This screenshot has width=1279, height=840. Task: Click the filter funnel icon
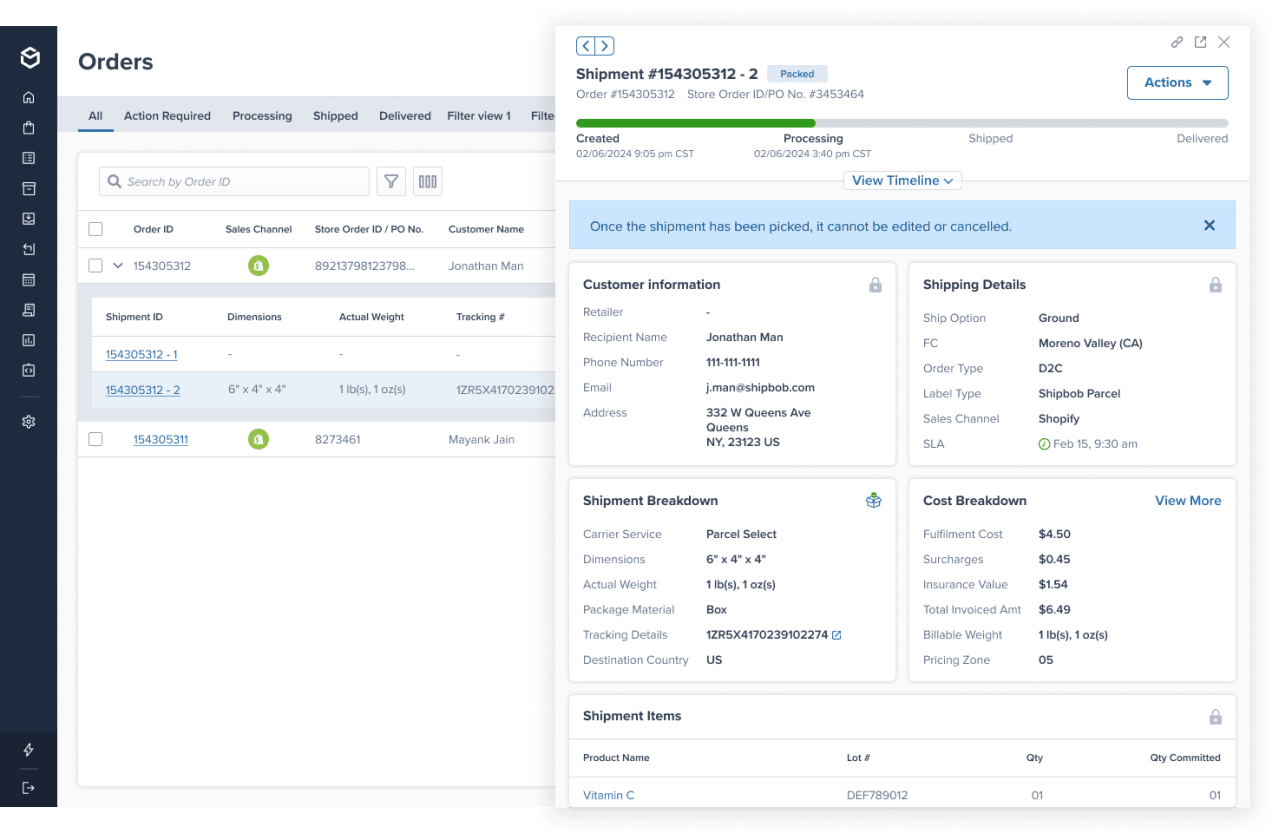pyautogui.click(x=391, y=181)
